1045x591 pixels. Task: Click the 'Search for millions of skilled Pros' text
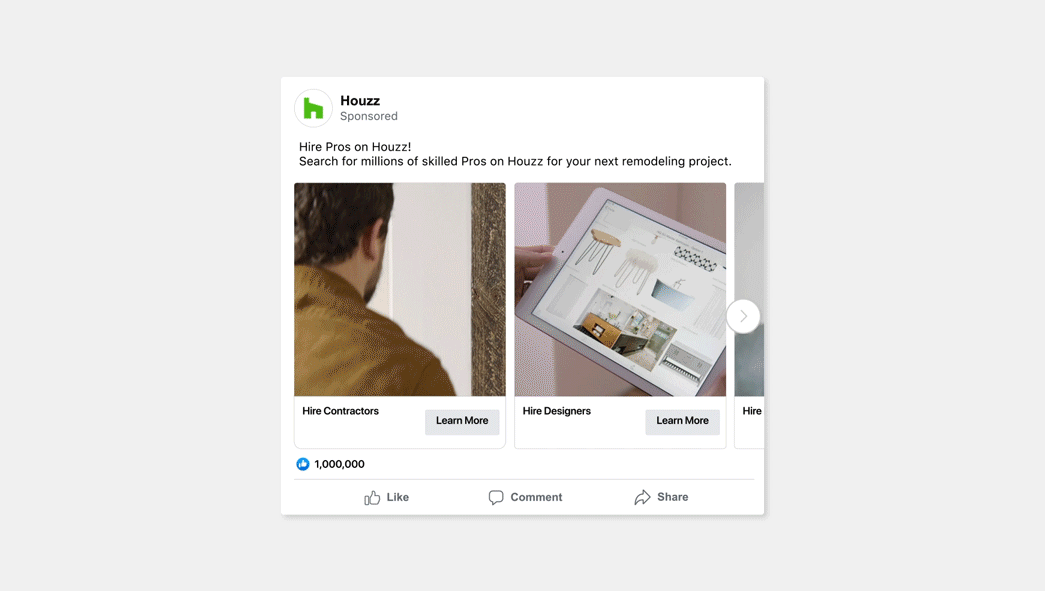[515, 161]
